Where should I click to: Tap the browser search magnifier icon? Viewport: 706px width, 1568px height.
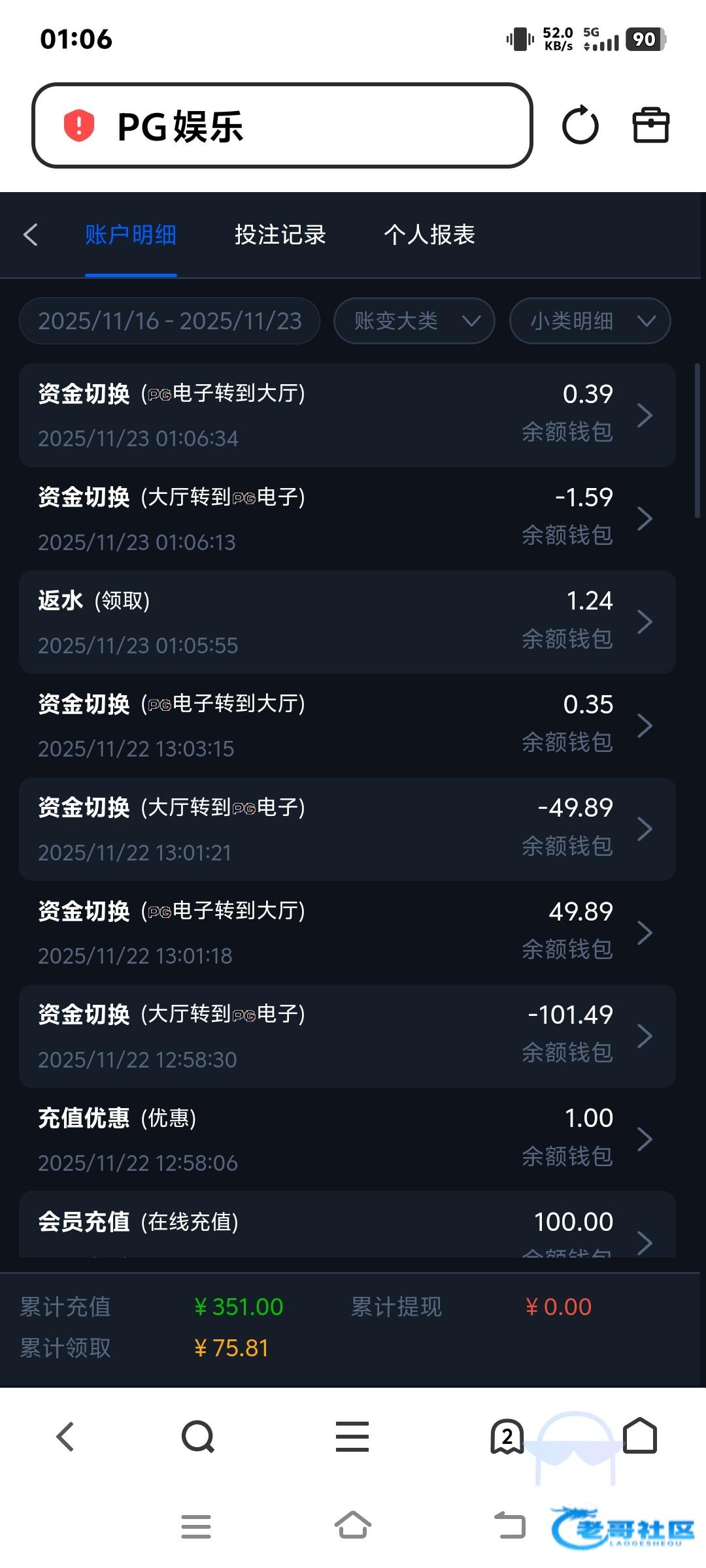(x=197, y=1437)
